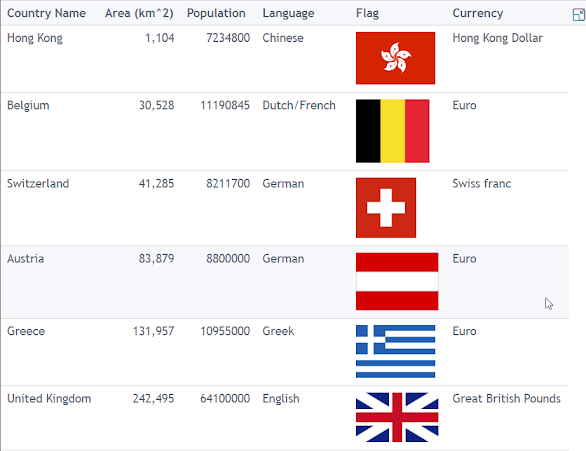Image resolution: width=586 pixels, height=451 pixels.
Task: Select the Belgium flag thumbnail
Action: 392,131
